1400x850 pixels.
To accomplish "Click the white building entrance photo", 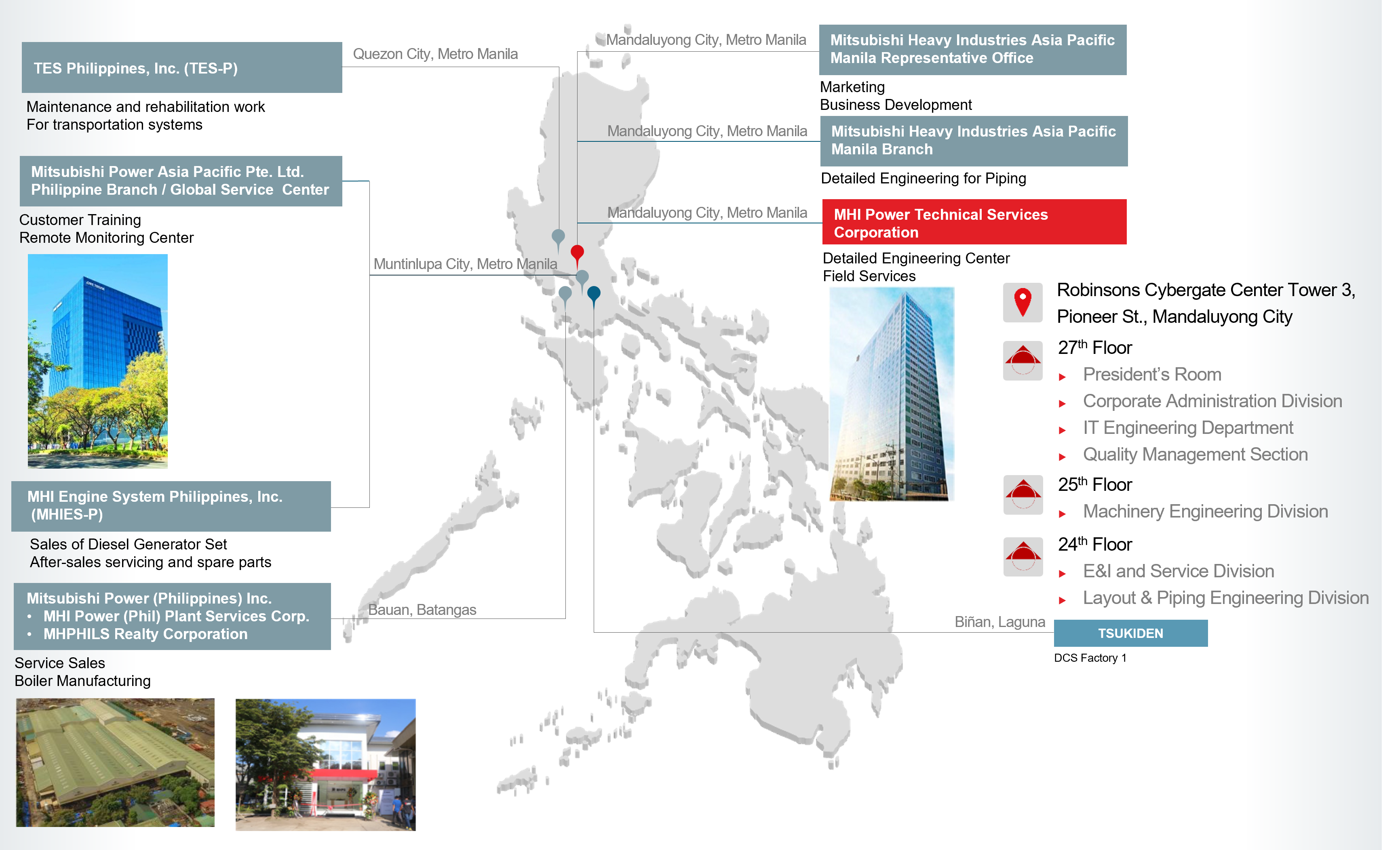I will (326, 765).
